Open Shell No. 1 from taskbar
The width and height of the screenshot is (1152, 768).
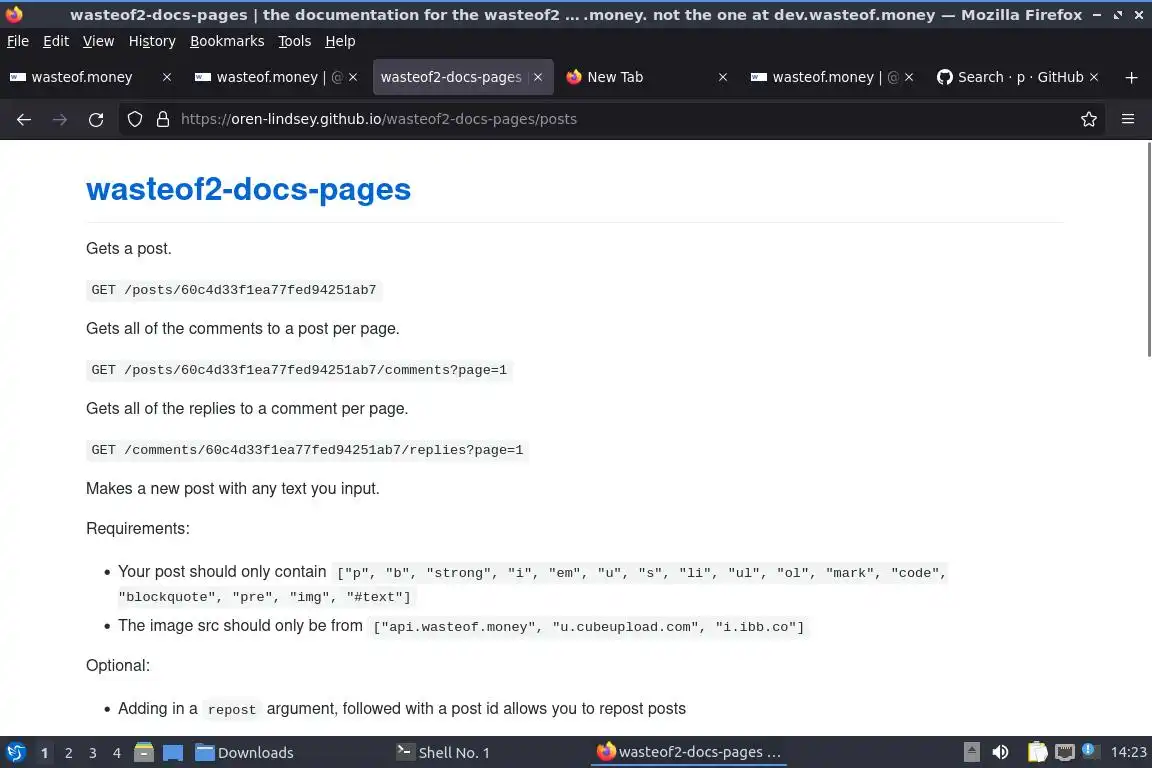443,753
